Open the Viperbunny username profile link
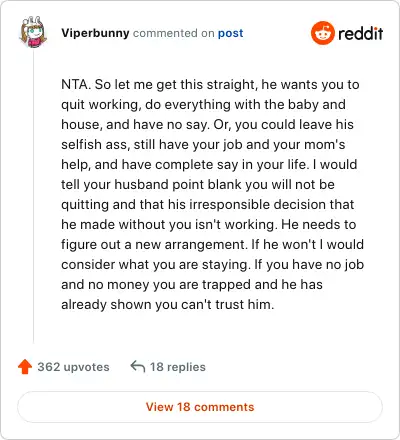The width and height of the screenshot is (400, 440). (x=95, y=33)
